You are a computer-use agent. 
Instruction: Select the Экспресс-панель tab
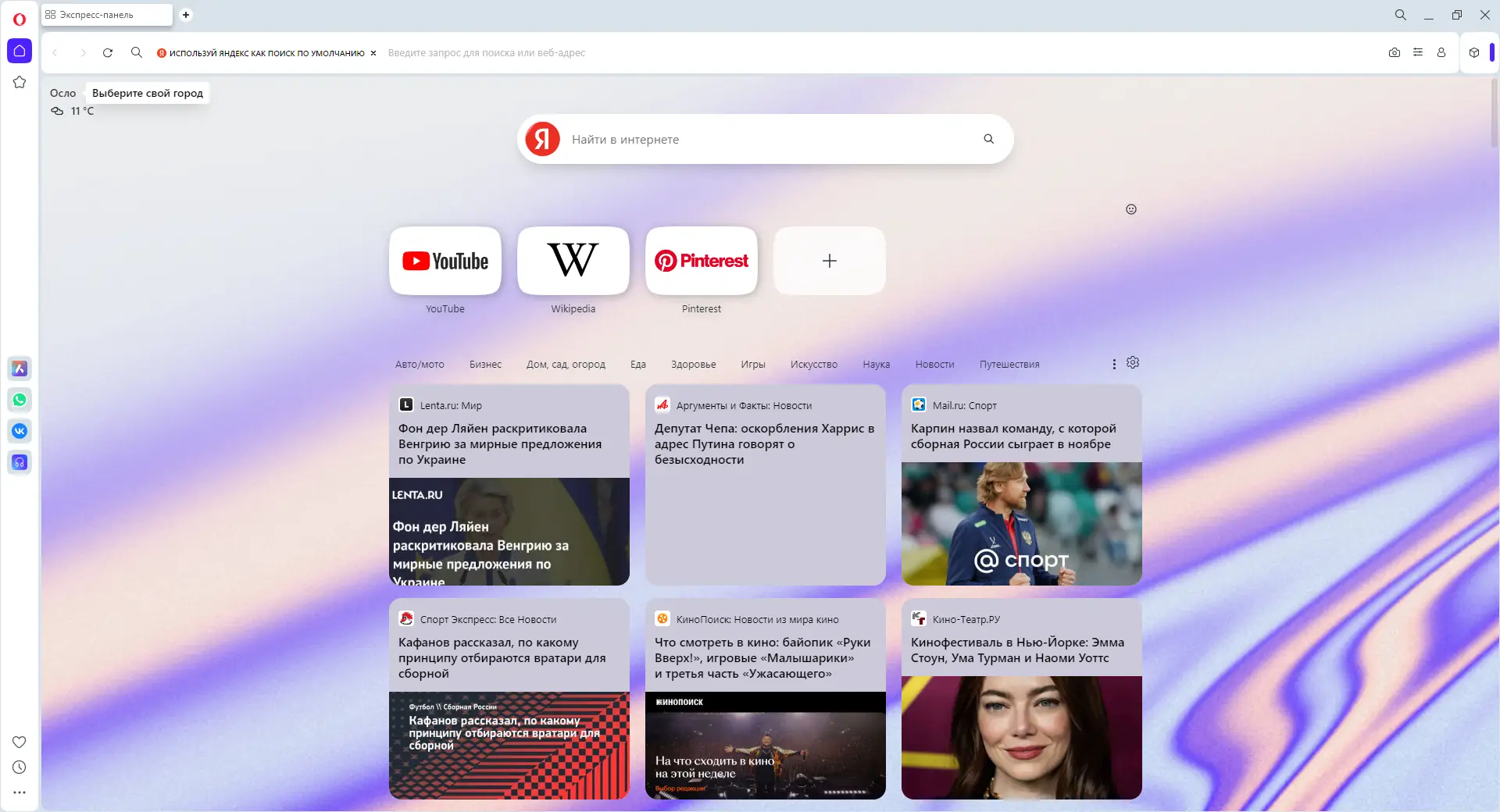pyautogui.click(x=107, y=15)
